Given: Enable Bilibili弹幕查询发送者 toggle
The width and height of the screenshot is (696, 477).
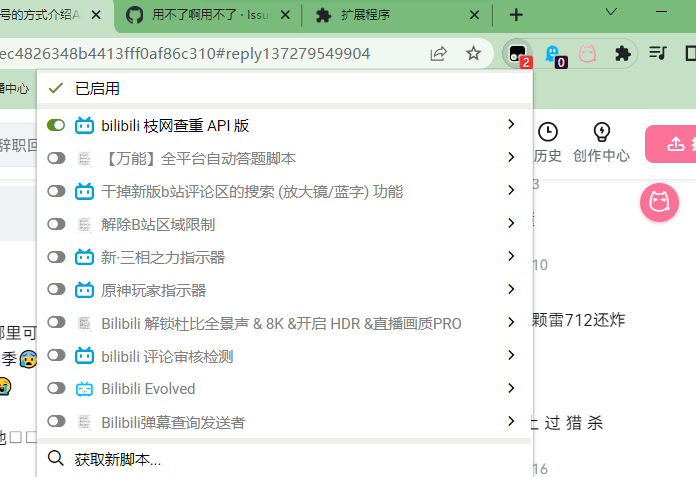Looking at the screenshot, I should point(56,421).
